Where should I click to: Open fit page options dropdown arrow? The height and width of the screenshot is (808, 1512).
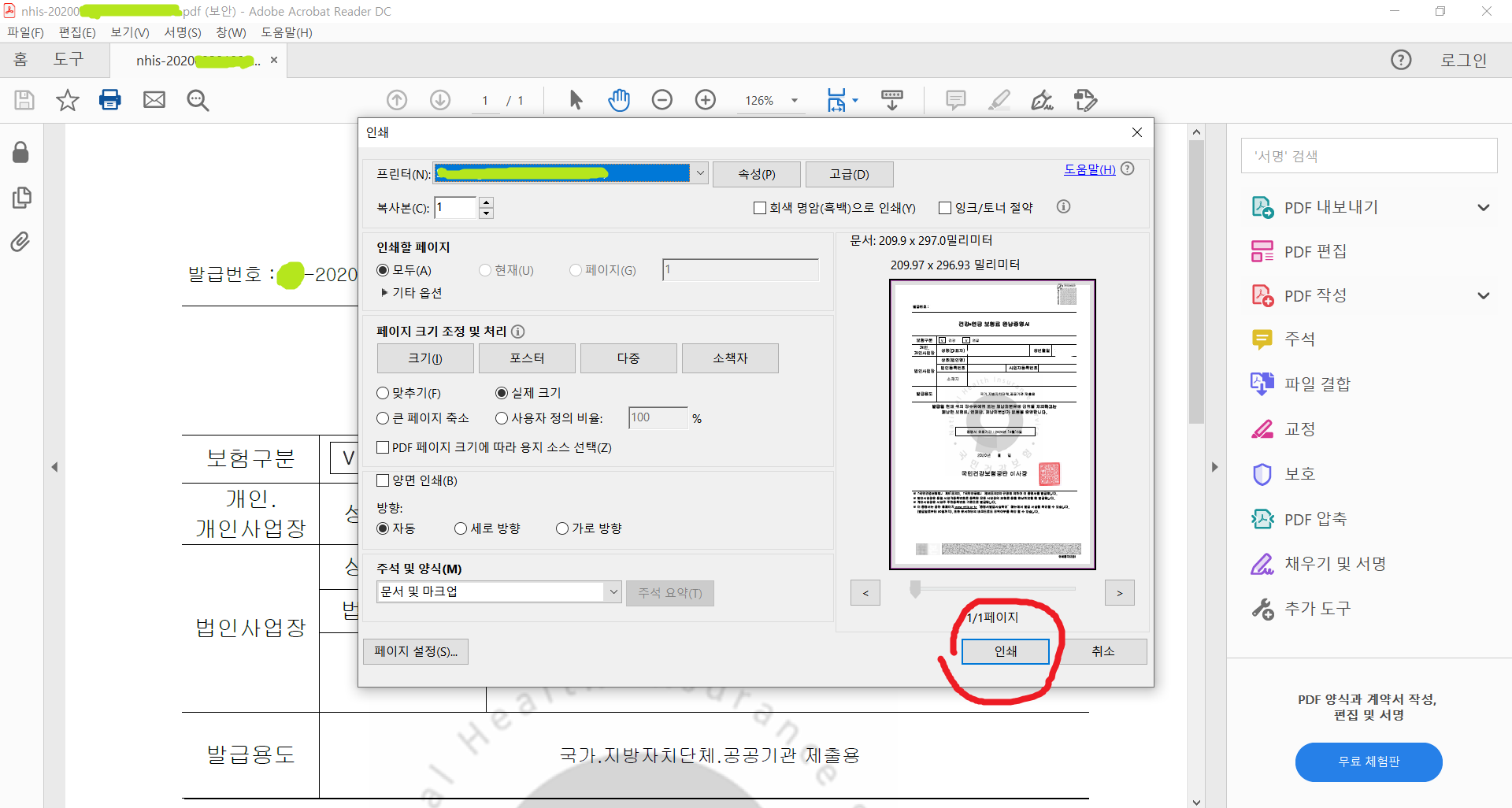855,100
